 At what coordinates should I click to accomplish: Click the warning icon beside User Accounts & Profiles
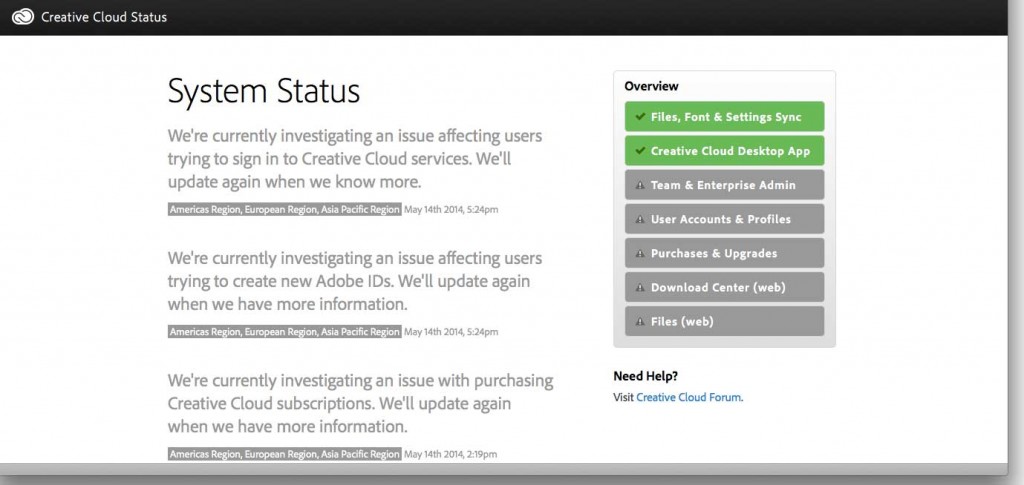[639, 219]
